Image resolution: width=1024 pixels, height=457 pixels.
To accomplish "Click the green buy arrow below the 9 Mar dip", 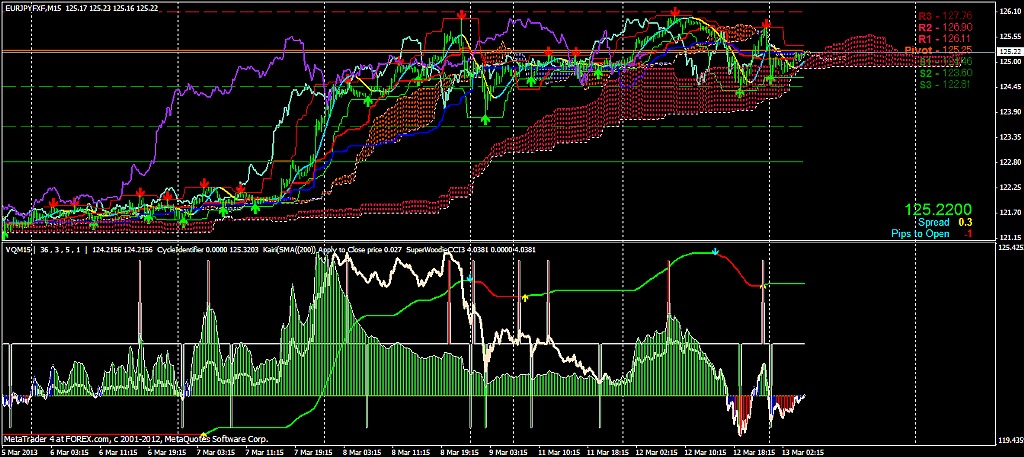I will 485,118.
